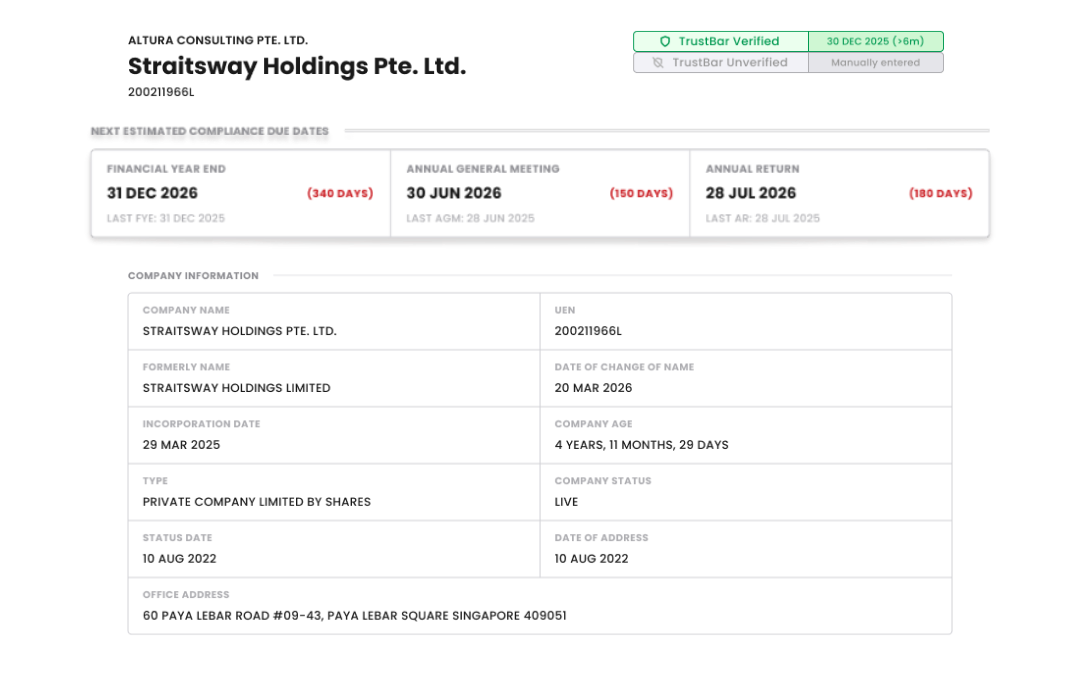Click the (340 DAYS) countdown indicator
The width and height of the screenshot is (1080, 675).
(339, 193)
